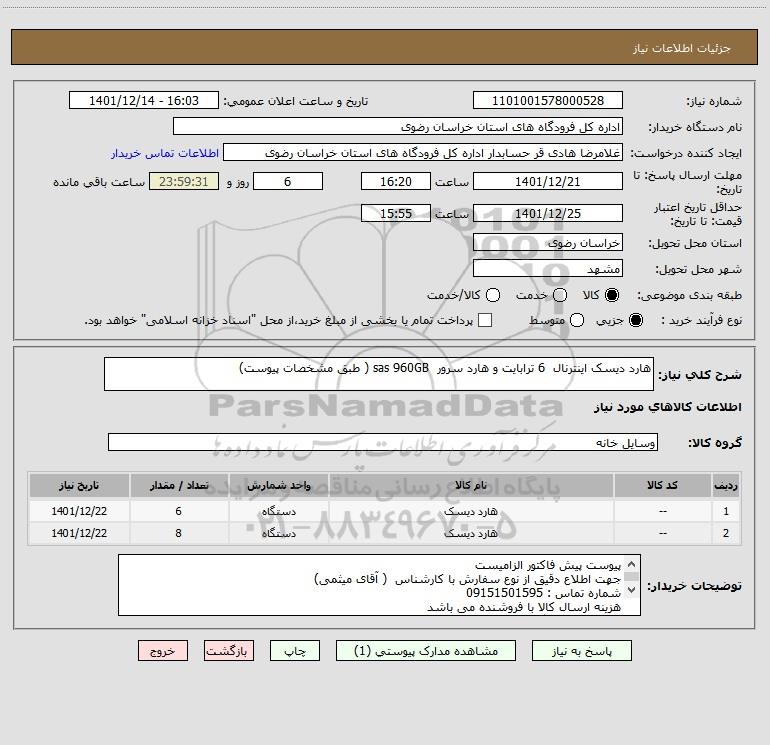Open مشاهده مدارک پیوستی (1) button
Image resolution: width=770 pixels, height=745 pixels.
coord(426,651)
